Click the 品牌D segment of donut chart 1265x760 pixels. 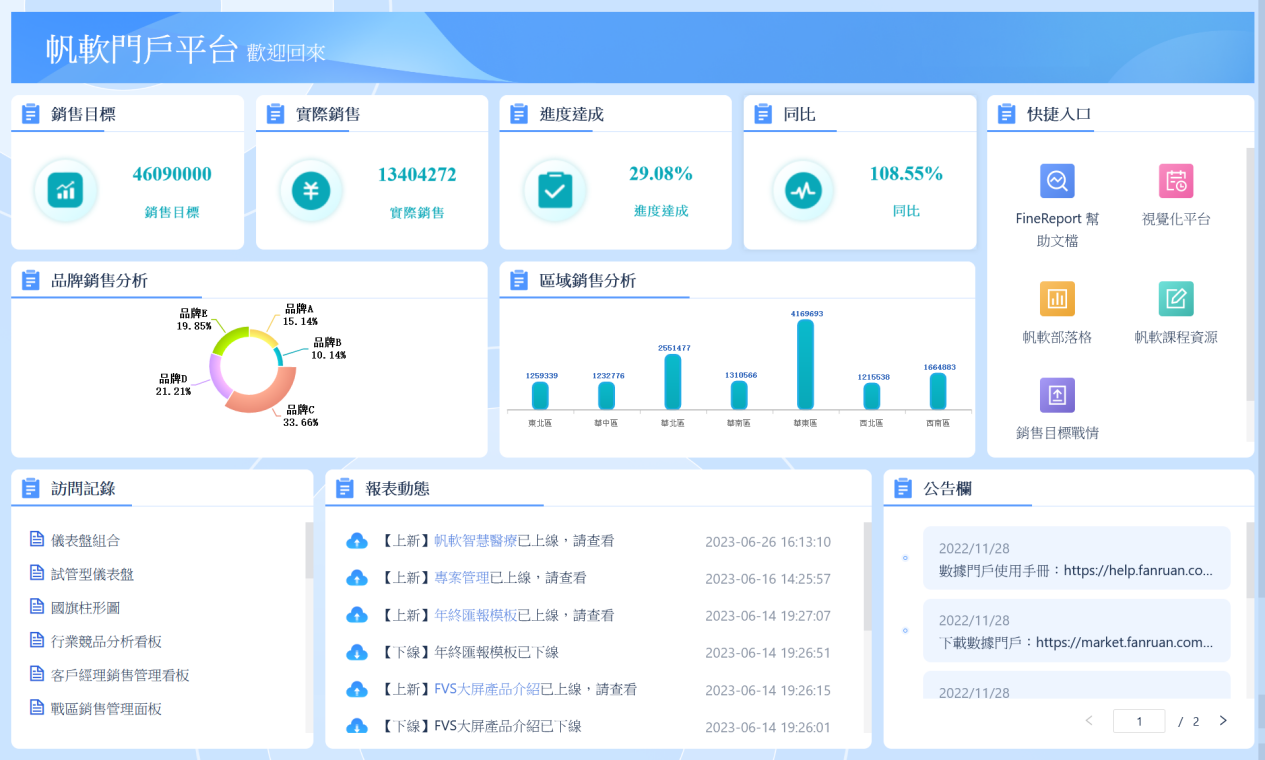click(x=219, y=378)
